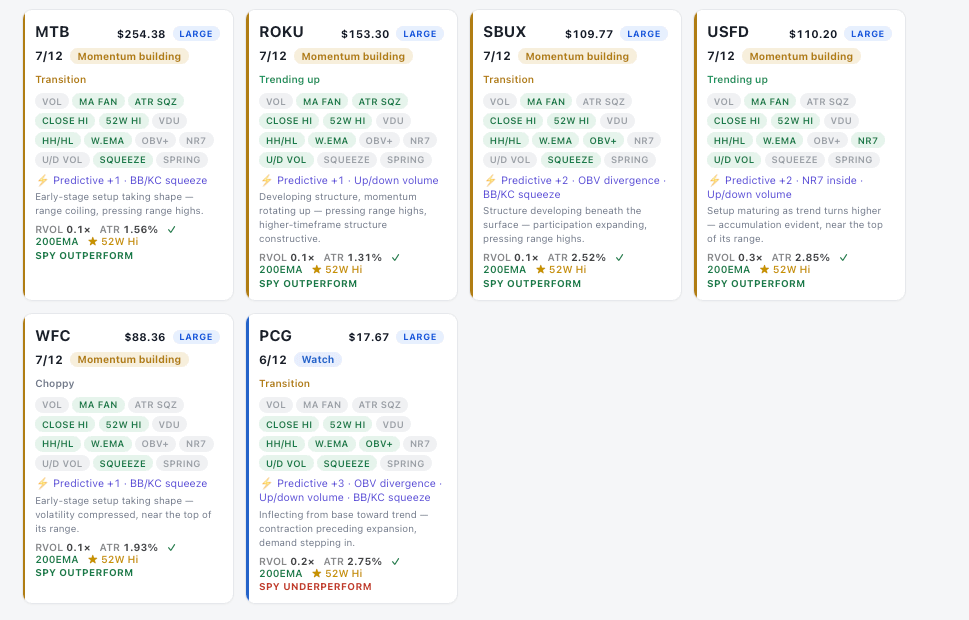Click the 6/12 score on PCG card
The width and height of the screenshot is (969, 620).
click(273, 360)
